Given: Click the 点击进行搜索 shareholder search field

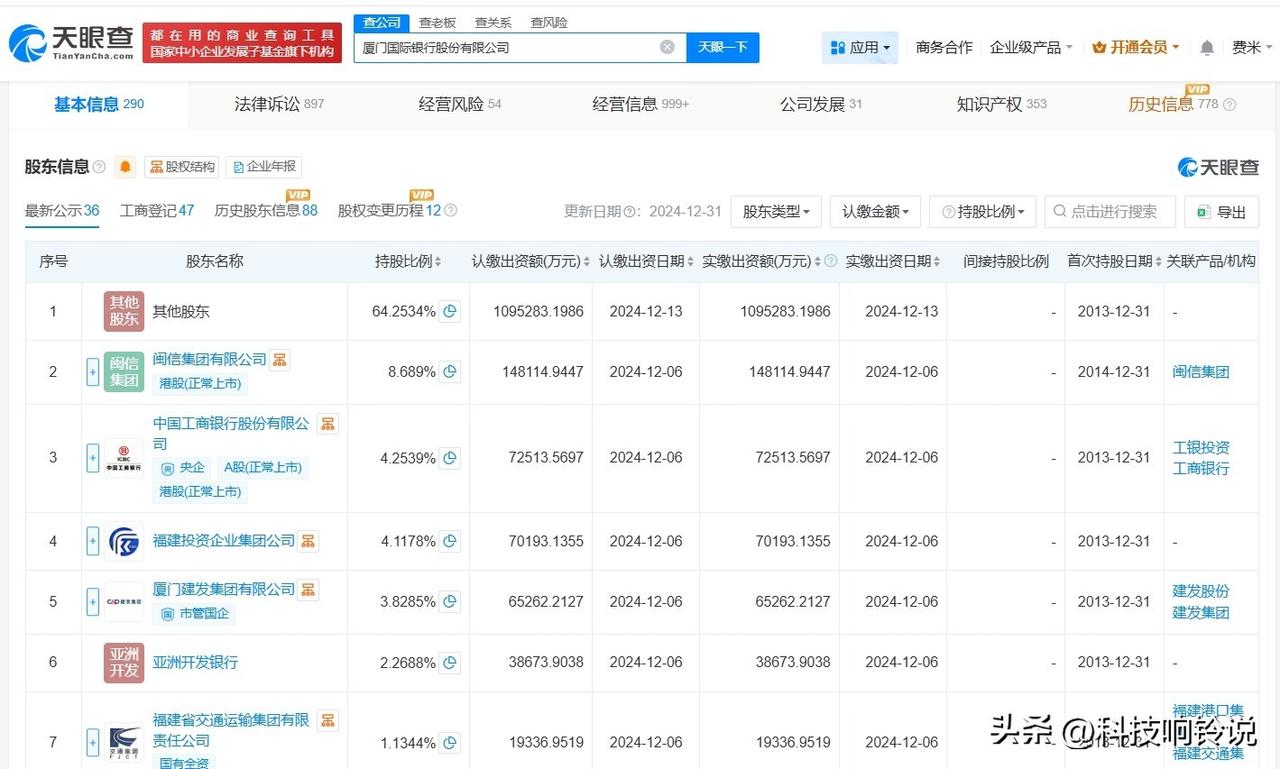Looking at the screenshot, I should (x=1111, y=212).
